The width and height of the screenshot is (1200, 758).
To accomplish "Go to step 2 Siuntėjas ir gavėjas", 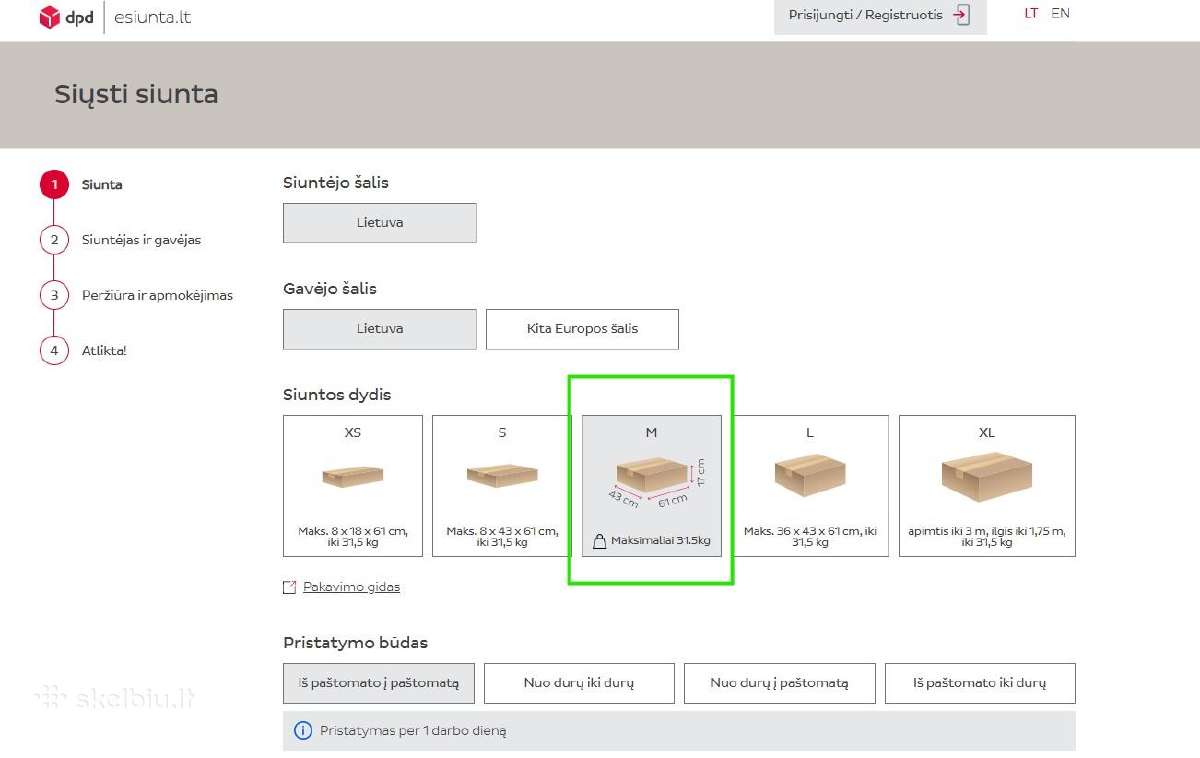I will tap(140, 240).
